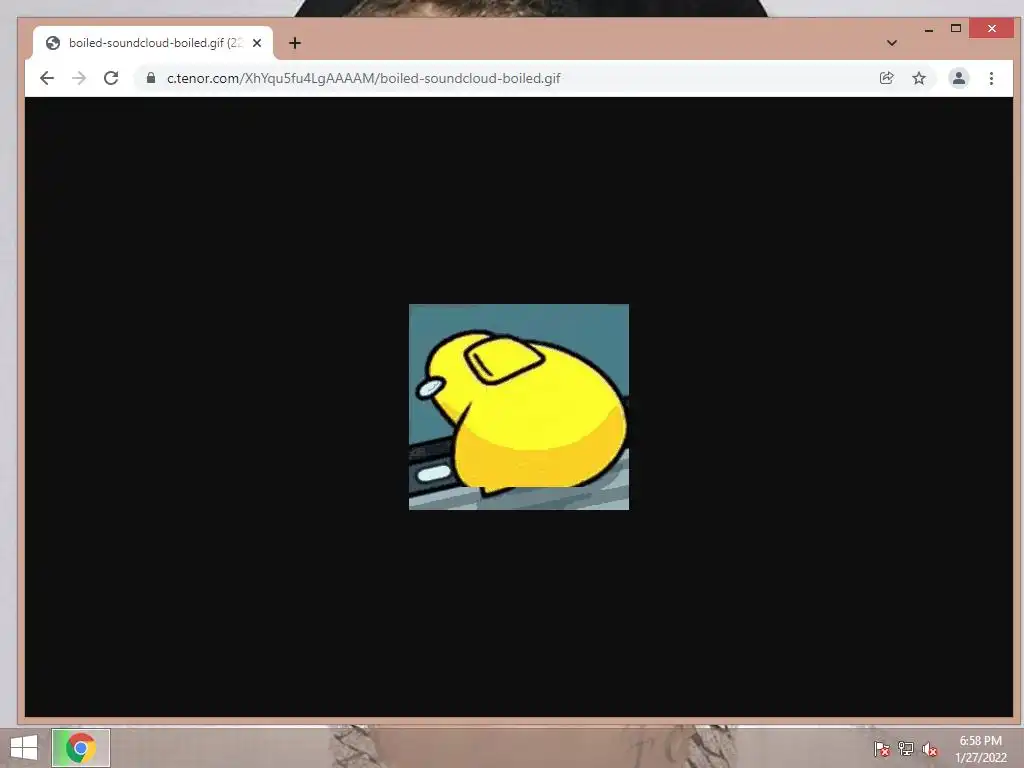Click the Chrome taskbar icon

[81, 748]
